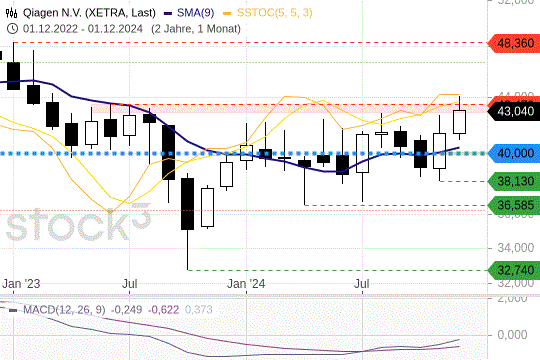Screen dimensions: 540x360
Task: Click the MACD histogram value 0,373
Action: click(199, 310)
